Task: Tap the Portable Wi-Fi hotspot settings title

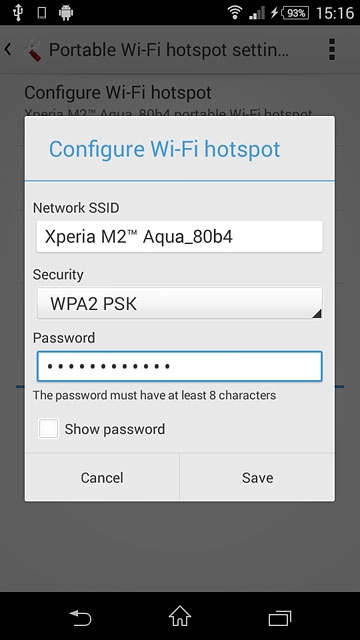Action: point(169,50)
